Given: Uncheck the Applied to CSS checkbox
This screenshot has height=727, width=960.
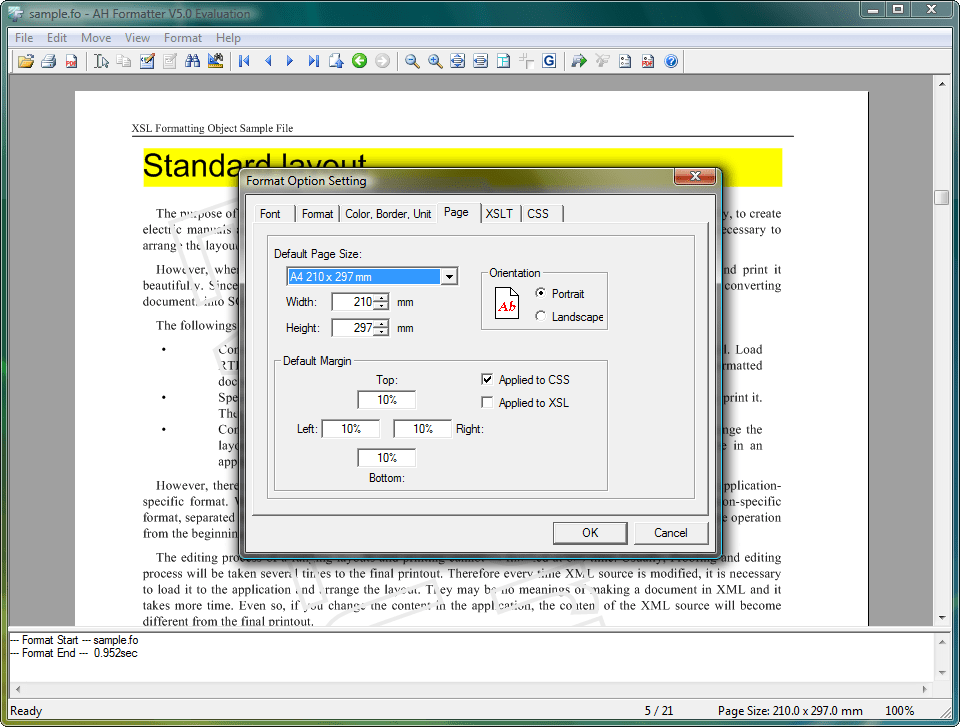Looking at the screenshot, I should 487,380.
